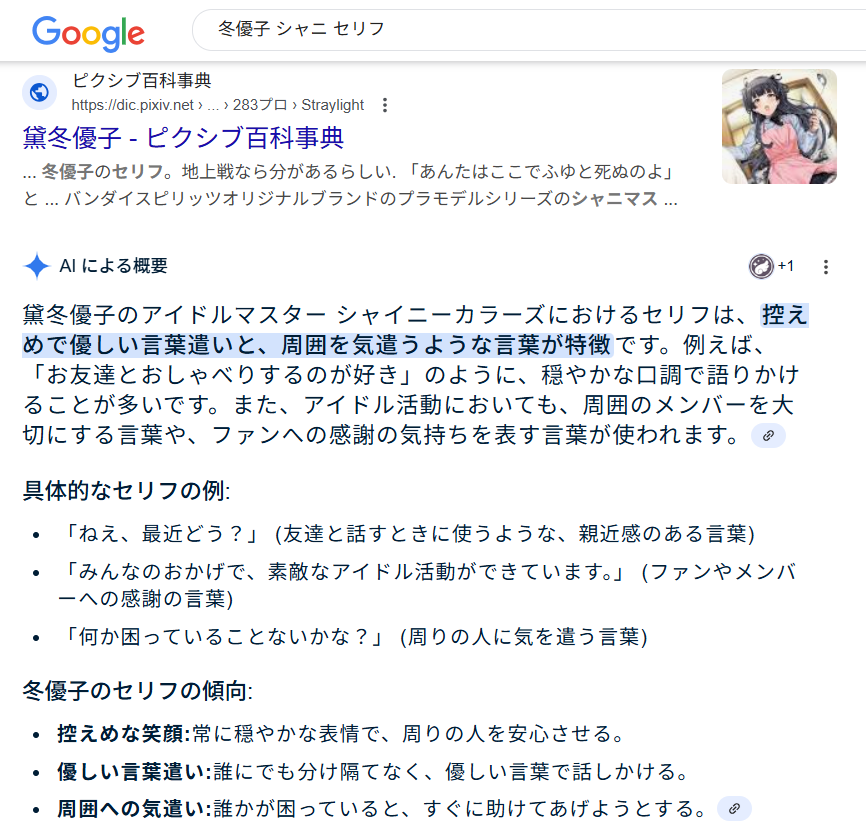
Task: Click the AI による概要 label
Action: 113,266
